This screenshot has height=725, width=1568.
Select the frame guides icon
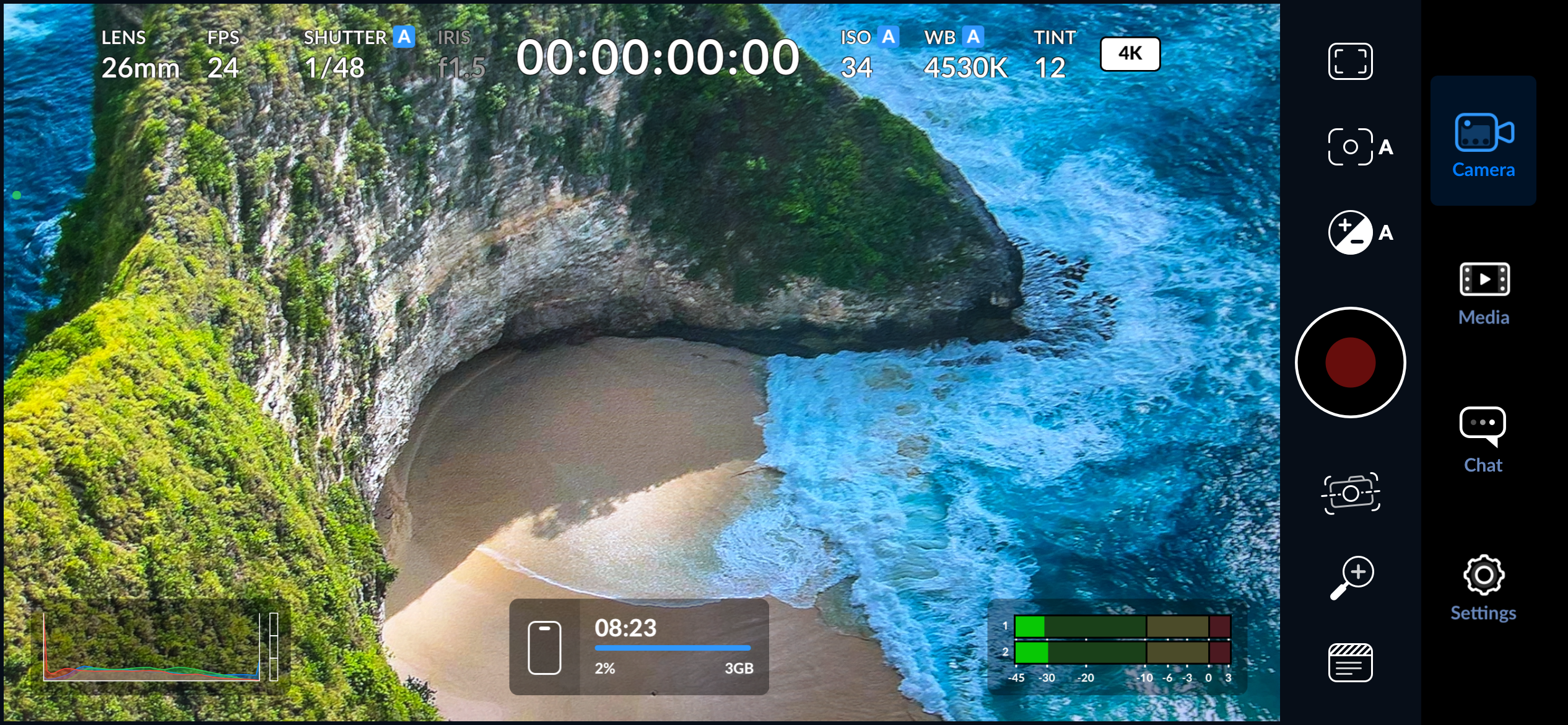click(1351, 60)
